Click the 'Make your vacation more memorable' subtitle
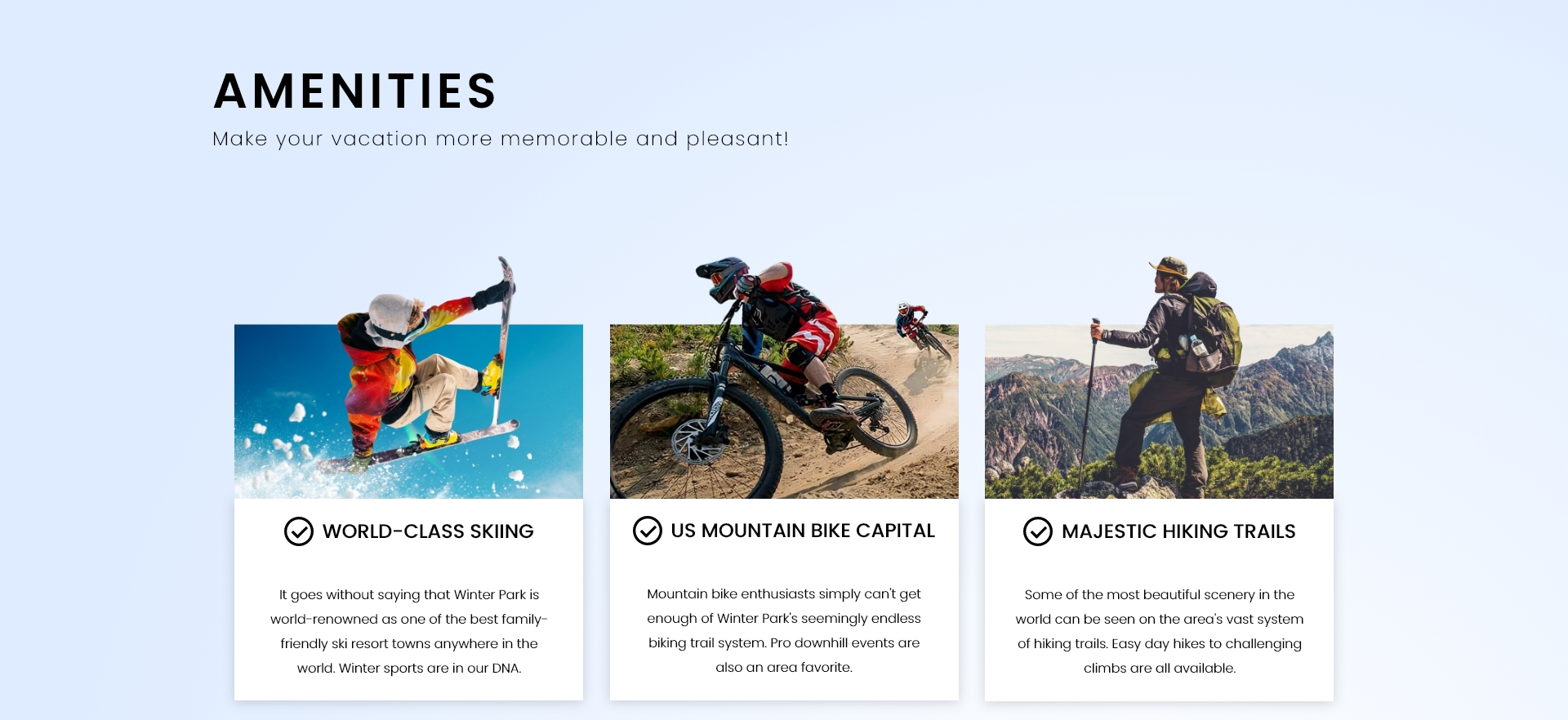Image resolution: width=1568 pixels, height=720 pixels. coord(501,139)
